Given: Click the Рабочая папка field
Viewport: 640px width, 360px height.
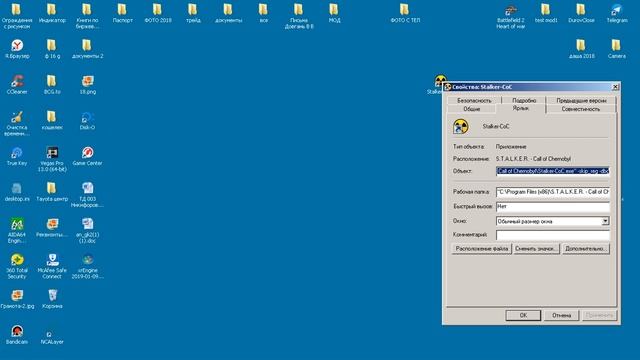Looking at the screenshot, I should [x=553, y=192].
